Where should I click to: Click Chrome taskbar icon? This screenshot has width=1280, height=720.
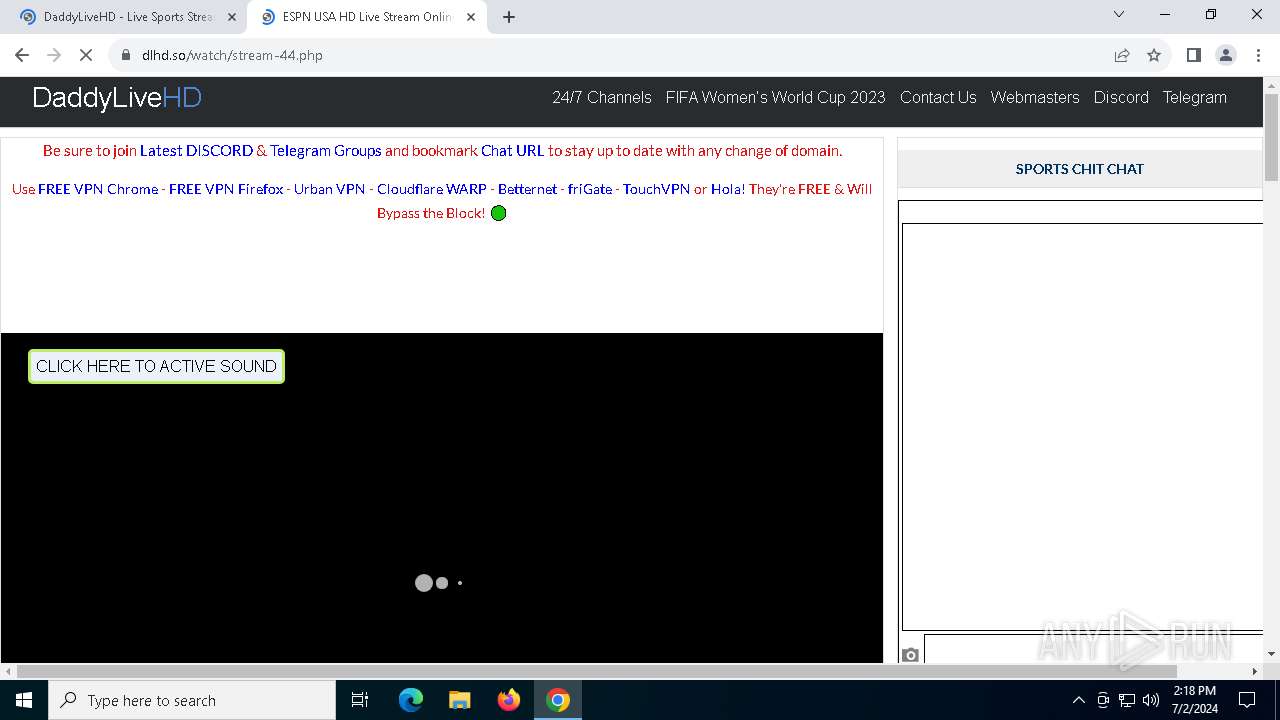(x=558, y=700)
